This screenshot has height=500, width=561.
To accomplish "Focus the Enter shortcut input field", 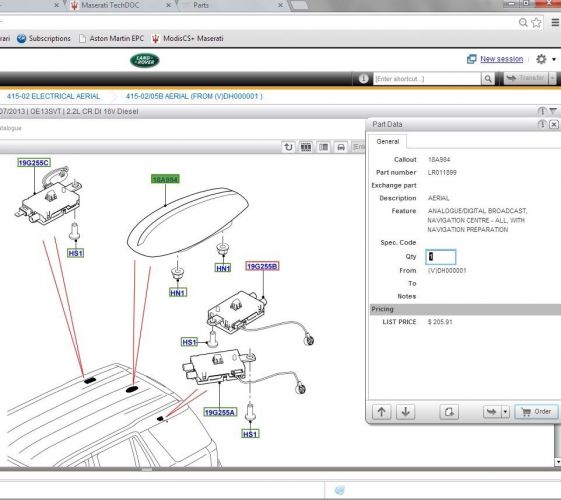I will (427, 79).
